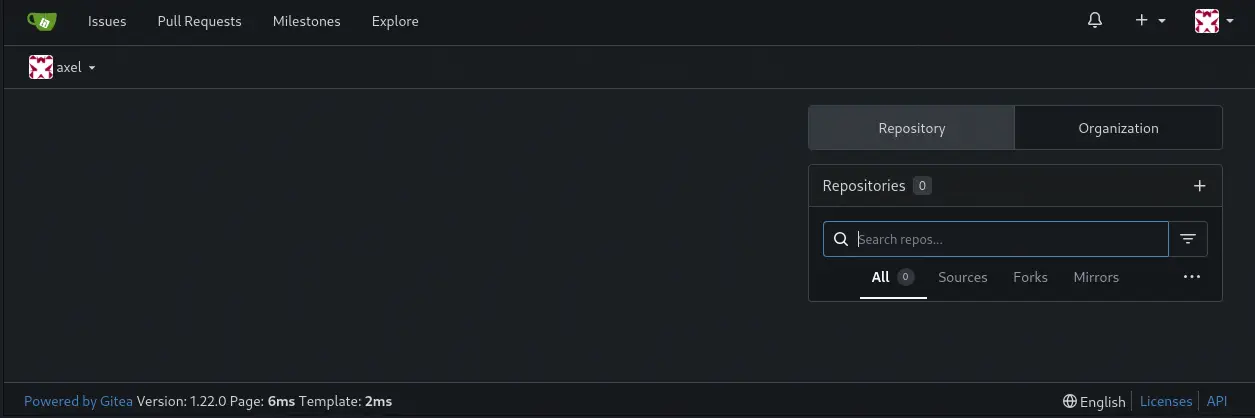Open the notifications bell
The image size is (1255, 418).
[1095, 21]
